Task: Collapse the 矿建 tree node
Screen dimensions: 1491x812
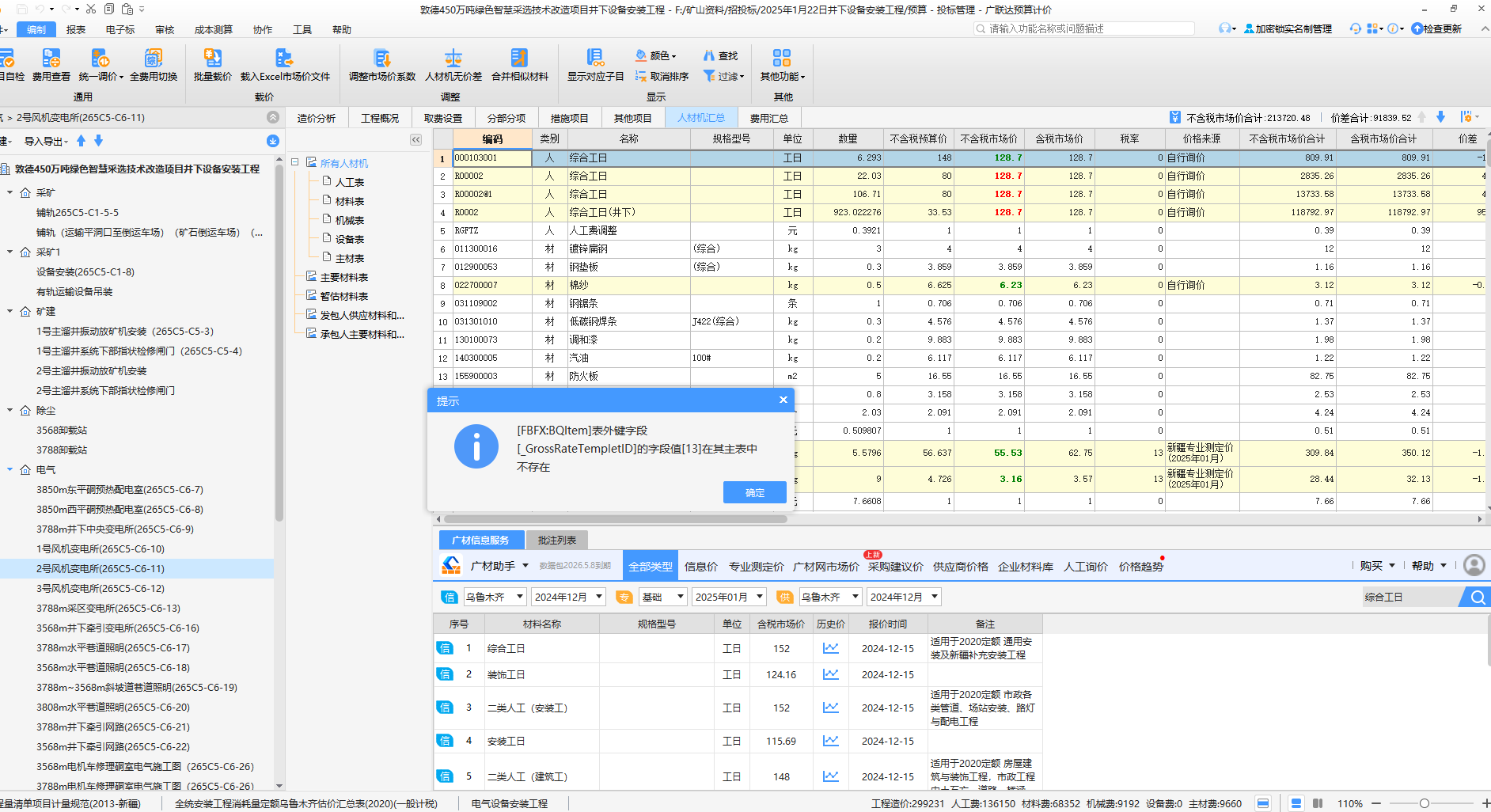Action: [x=10, y=311]
